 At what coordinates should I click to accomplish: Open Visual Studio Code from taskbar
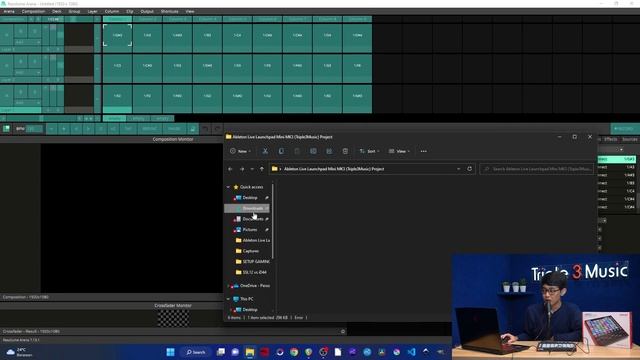click(x=411, y=352)
